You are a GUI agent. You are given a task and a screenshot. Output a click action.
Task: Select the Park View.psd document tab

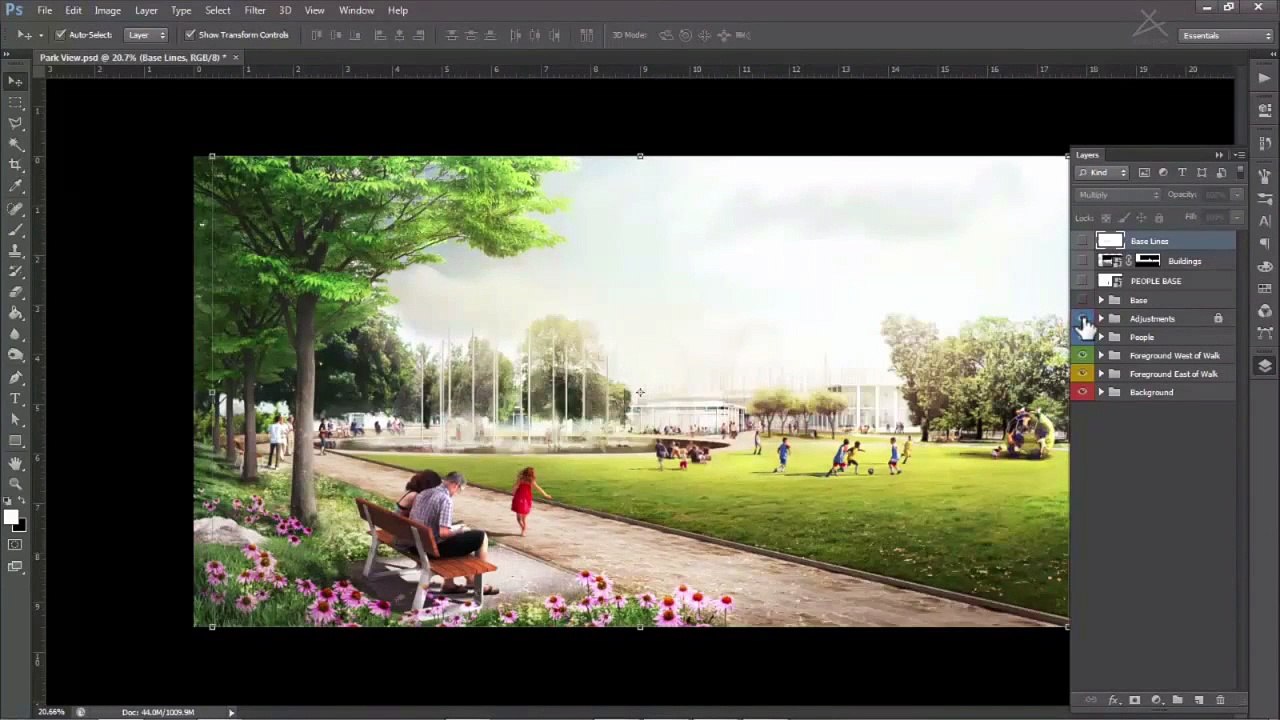pos(138,58)
